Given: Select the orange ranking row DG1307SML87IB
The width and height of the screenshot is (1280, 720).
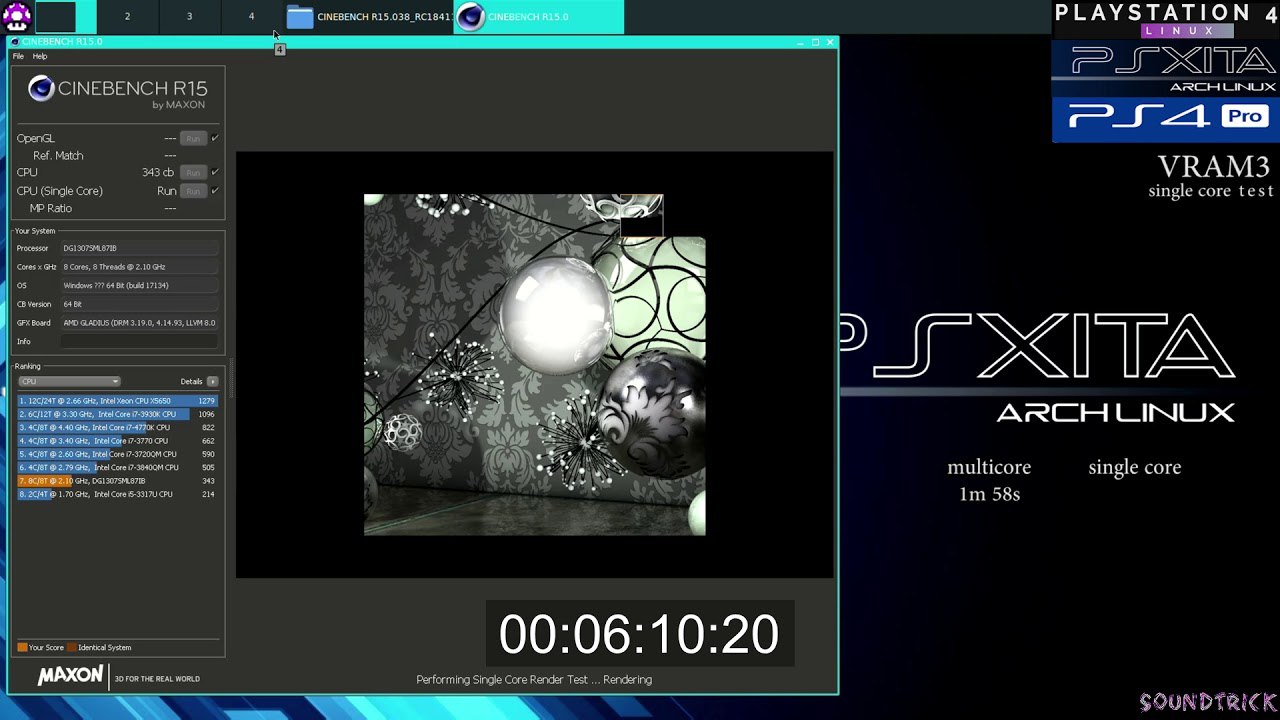Looking at the screenshot, I should pos(117,481).
